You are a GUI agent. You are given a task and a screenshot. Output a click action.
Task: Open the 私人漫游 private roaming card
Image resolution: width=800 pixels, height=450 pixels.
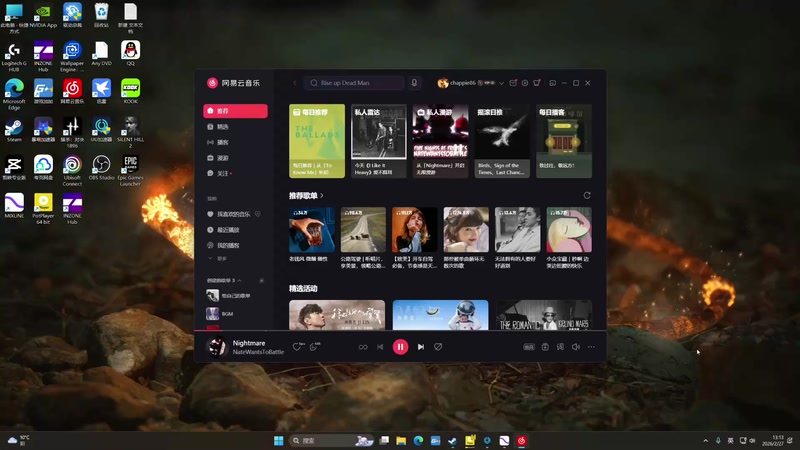(440, 141)
